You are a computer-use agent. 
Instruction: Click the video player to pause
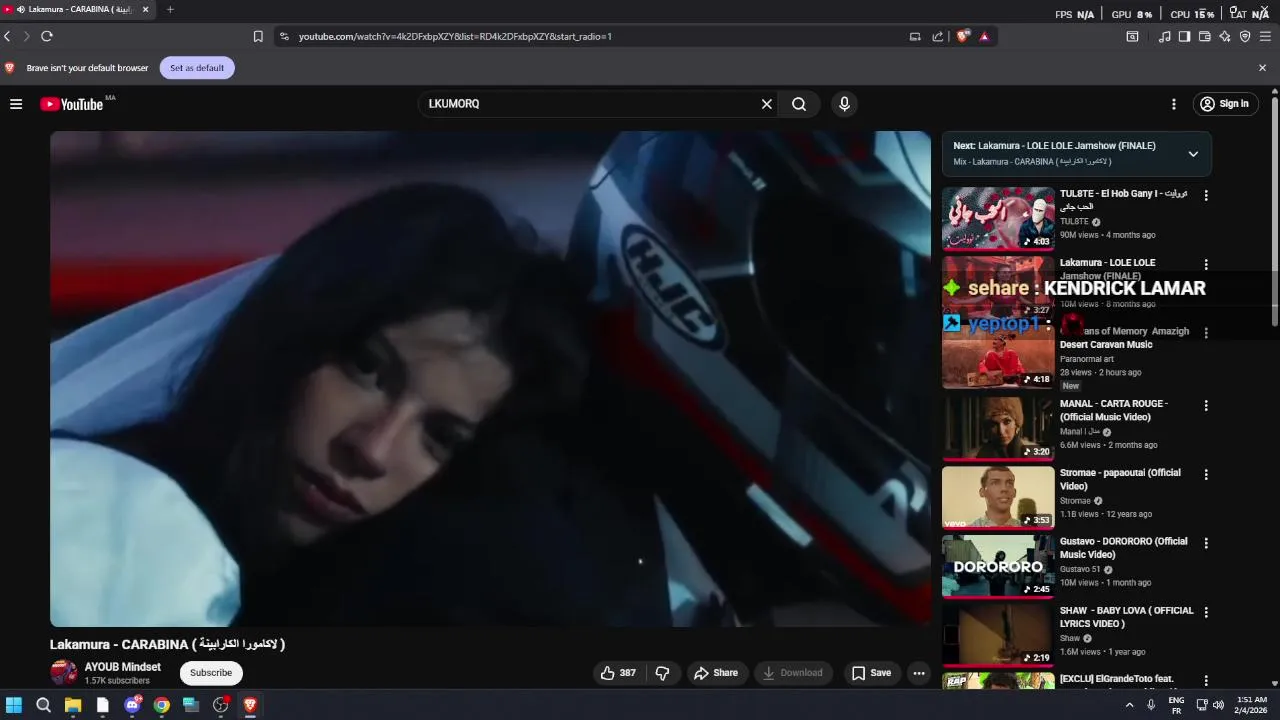click(x=490, y=379)
